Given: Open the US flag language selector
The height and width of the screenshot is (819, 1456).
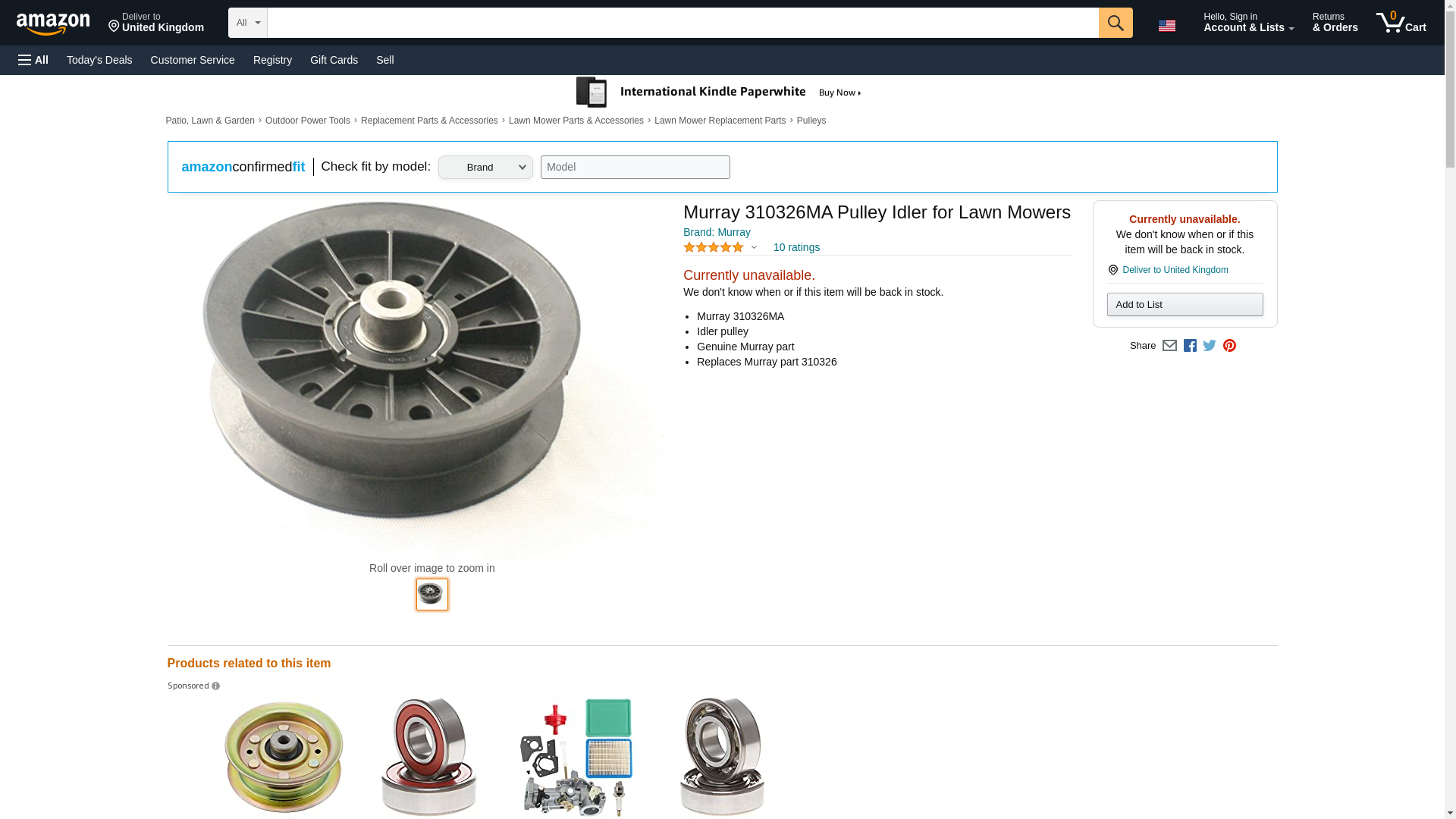Looking at the screenshot, I should click(1166, 26).
